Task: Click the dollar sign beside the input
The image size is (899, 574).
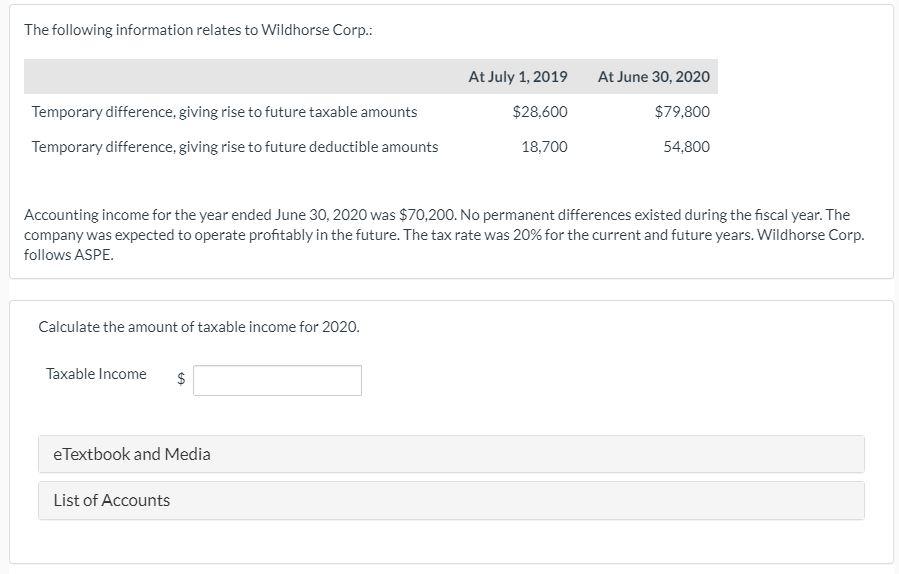Action: [181, 378]
